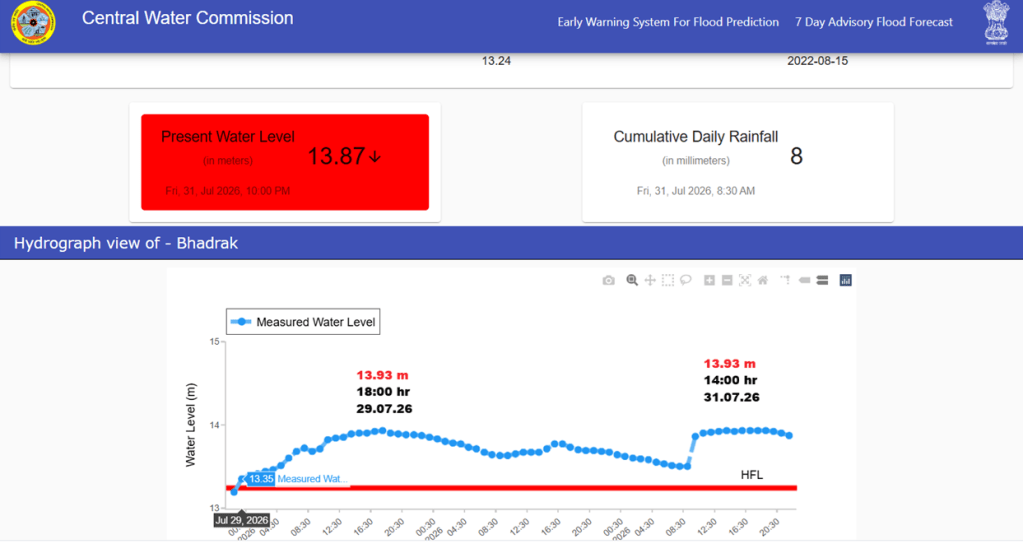Click the first data point on hydrograph

click(234, 492)
